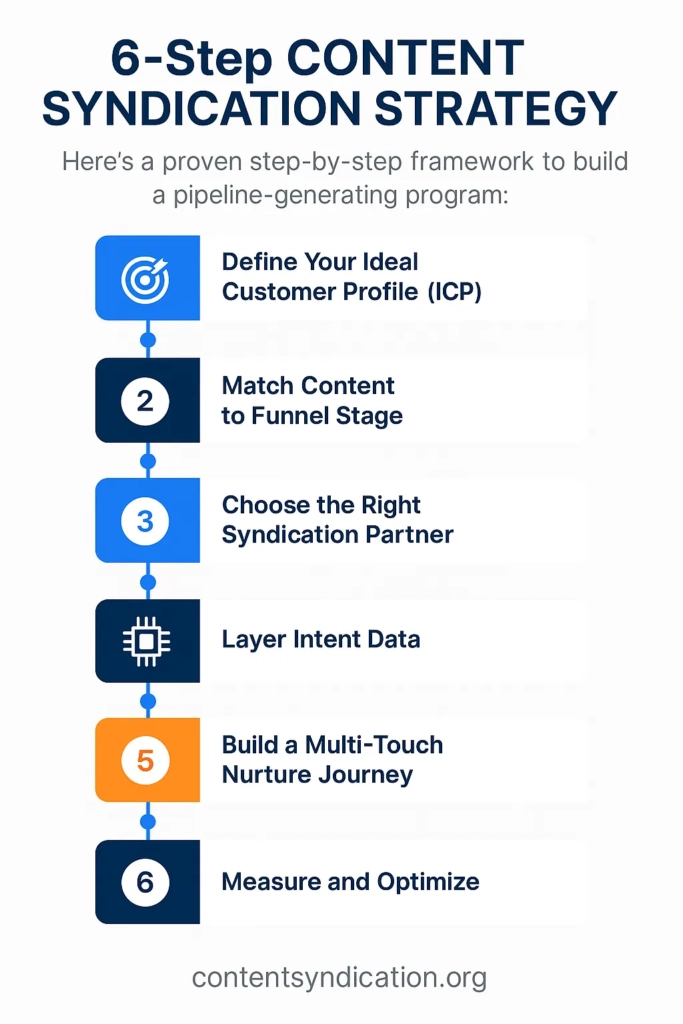Select the number 3 circle icon
The image size is (683, 1024).
pyautogui.click(x=146, y=520)
